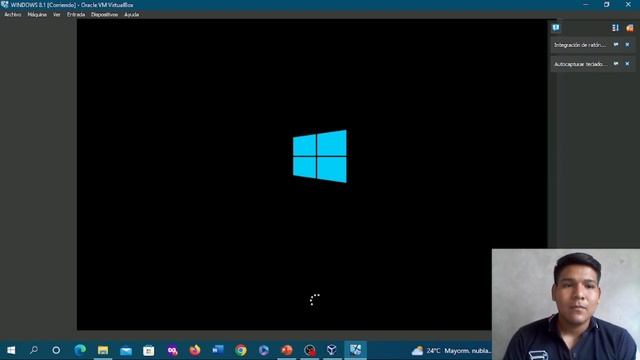Open the Mail app from the taskbar
Viewport: 640px width, 360px height.
point(126,350)
